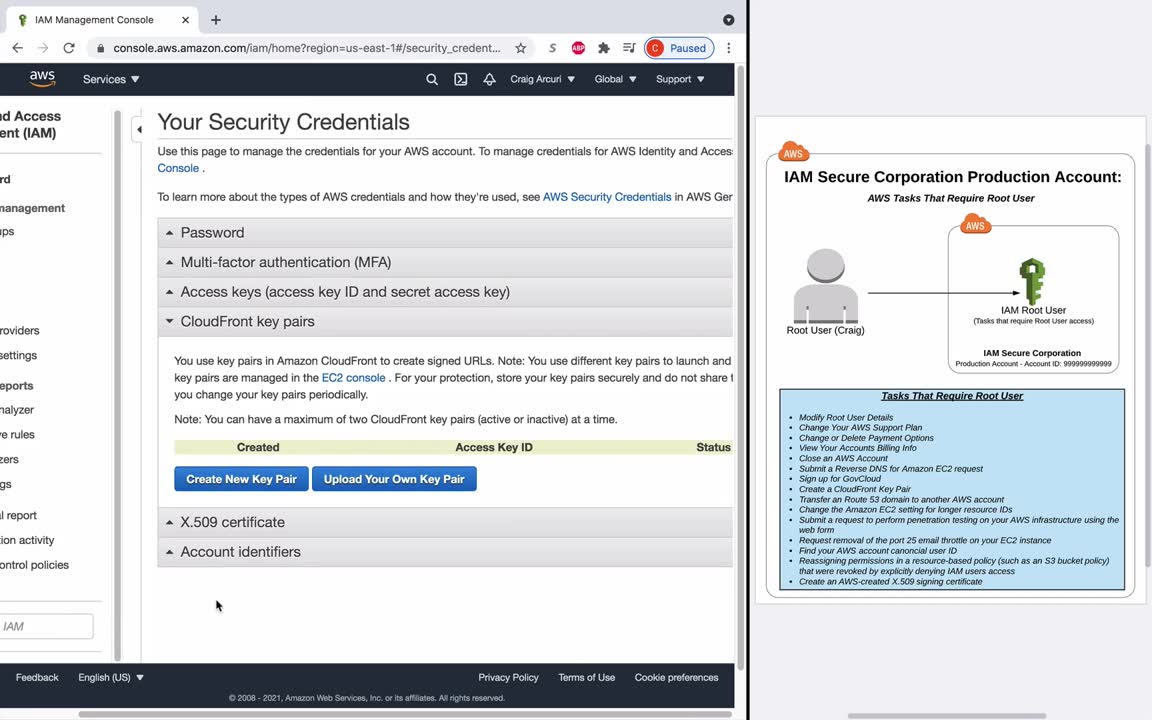Viewport: 1152px width, 720px height.
Task: Click the sidebar item ending in 've rules'
Action: (x=18, y=435)
